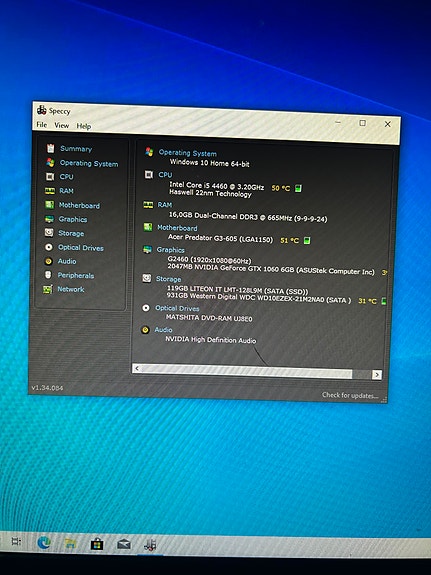This screenshot has height=575, width=431.
Task: Click the Motherboard icon in sidebar
Action: click(x=50, y=205)
